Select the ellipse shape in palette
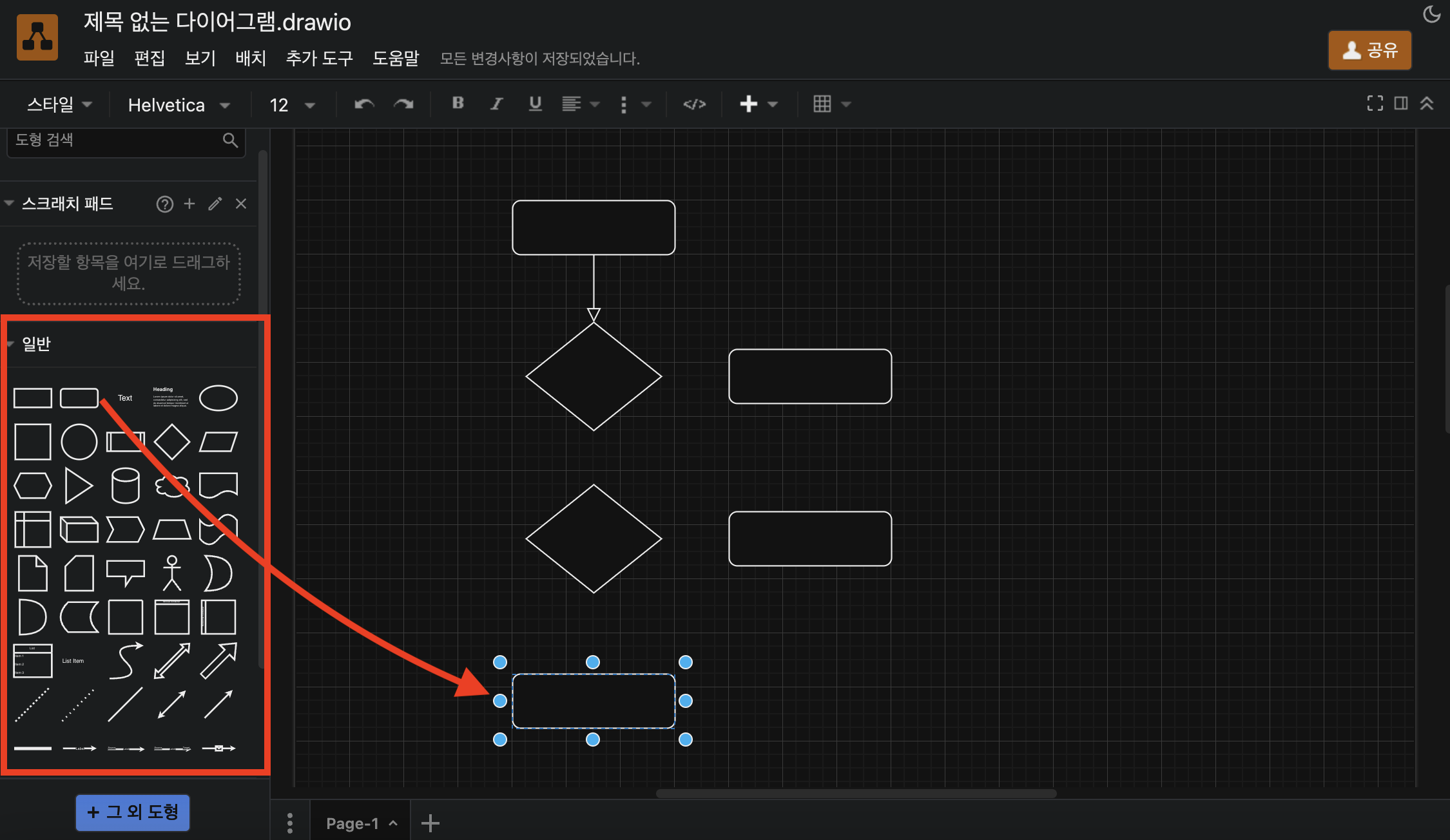1450x840 pixels. pos(218,398)
